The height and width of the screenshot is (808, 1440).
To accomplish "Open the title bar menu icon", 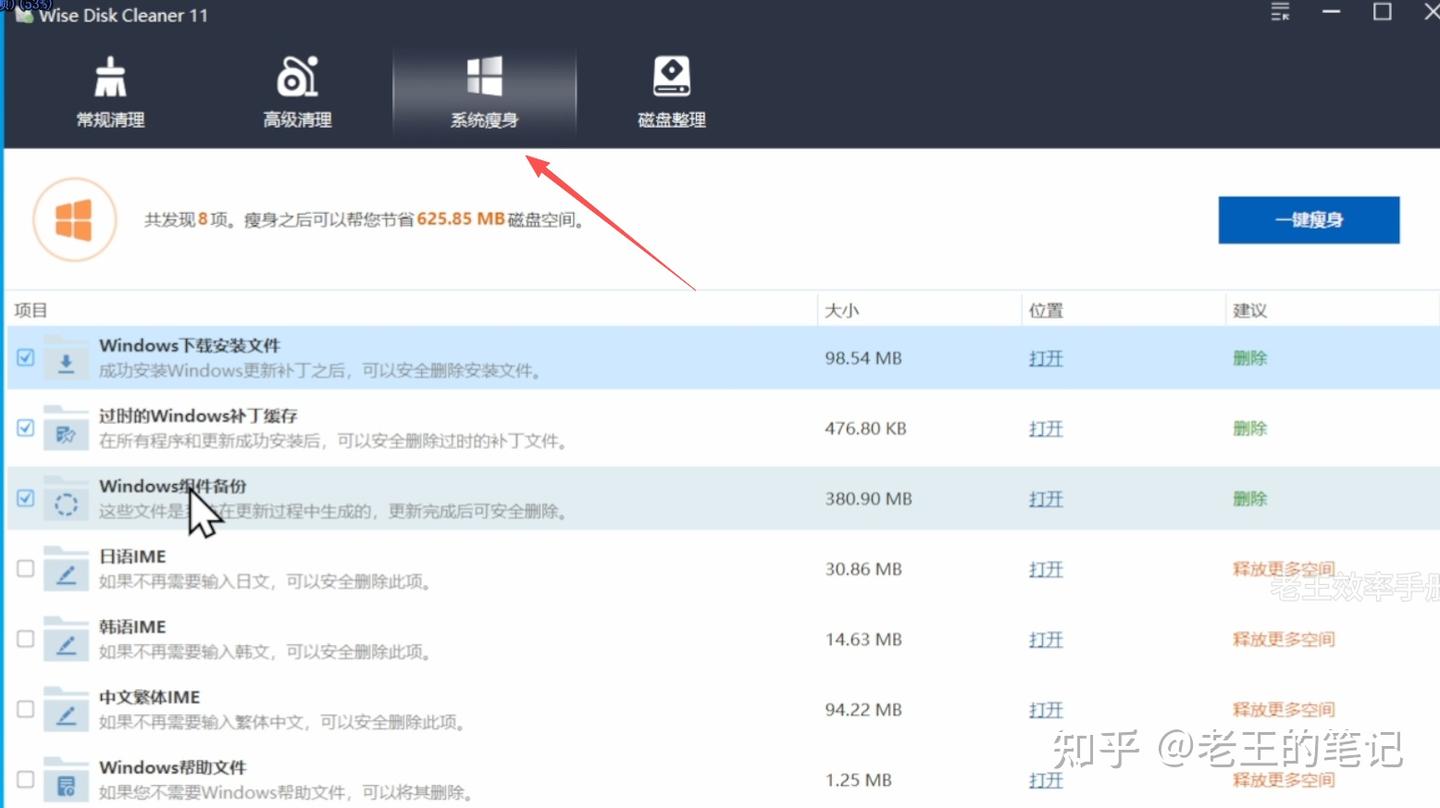I will click(1280, 13).
